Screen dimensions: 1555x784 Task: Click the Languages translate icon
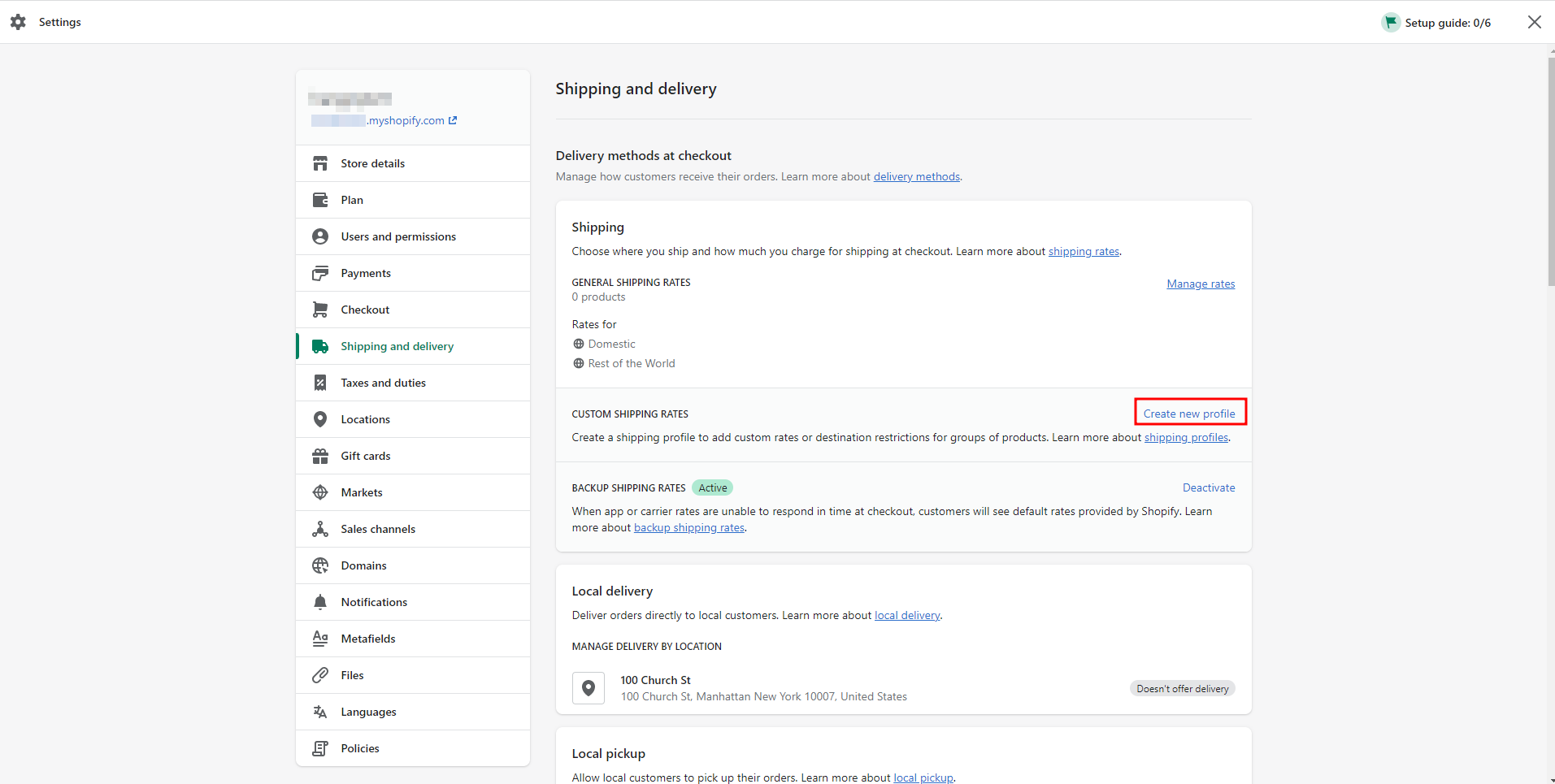tap(320, 712)
